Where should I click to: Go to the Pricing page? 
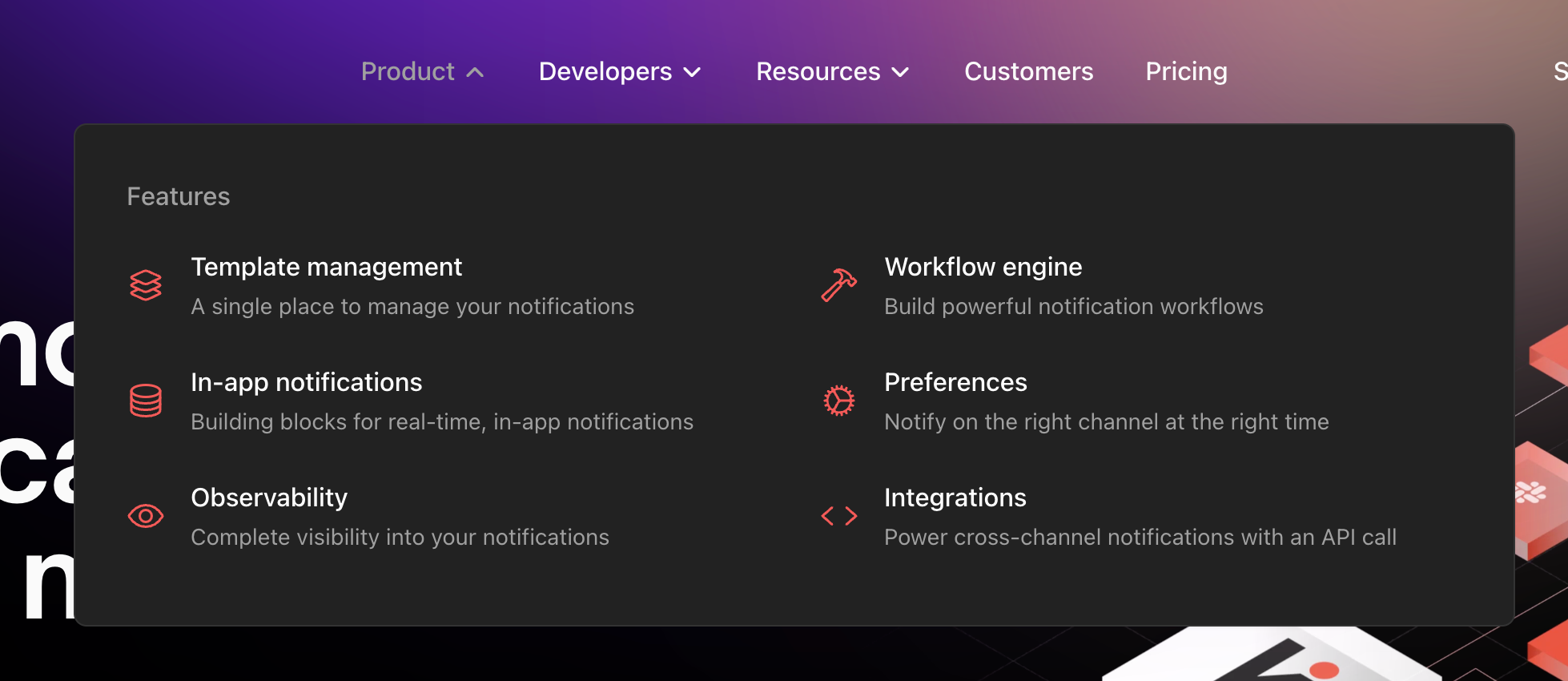(x=1186, y=71)
